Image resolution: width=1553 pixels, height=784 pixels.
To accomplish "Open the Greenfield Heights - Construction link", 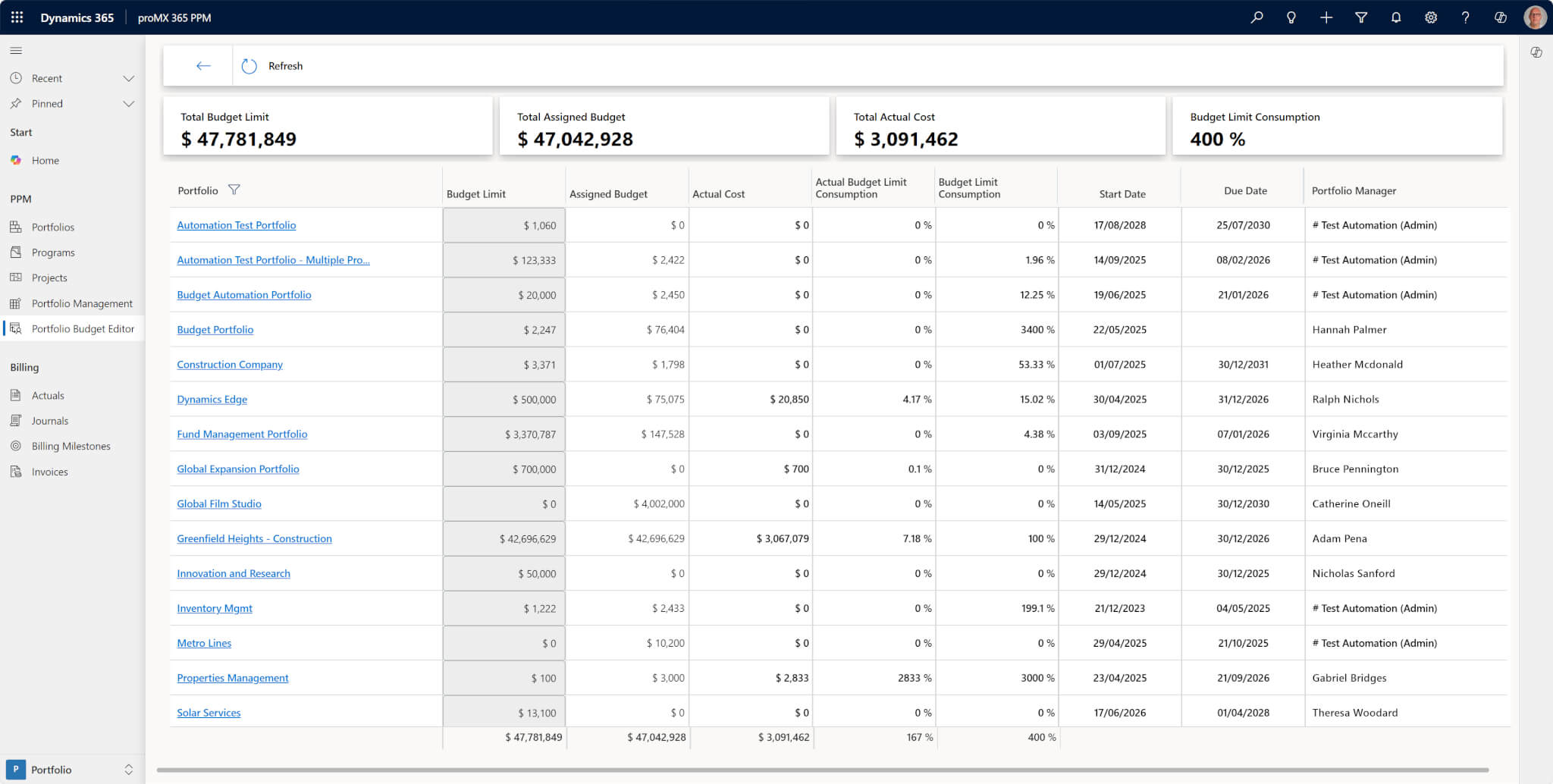I will click(x=254, y=539).
